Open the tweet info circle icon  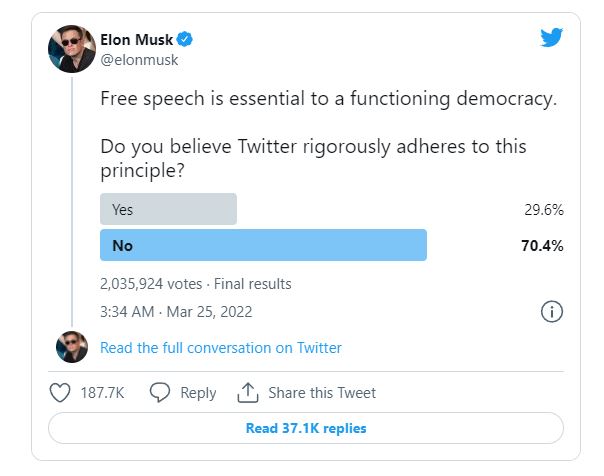coord(551,311)
